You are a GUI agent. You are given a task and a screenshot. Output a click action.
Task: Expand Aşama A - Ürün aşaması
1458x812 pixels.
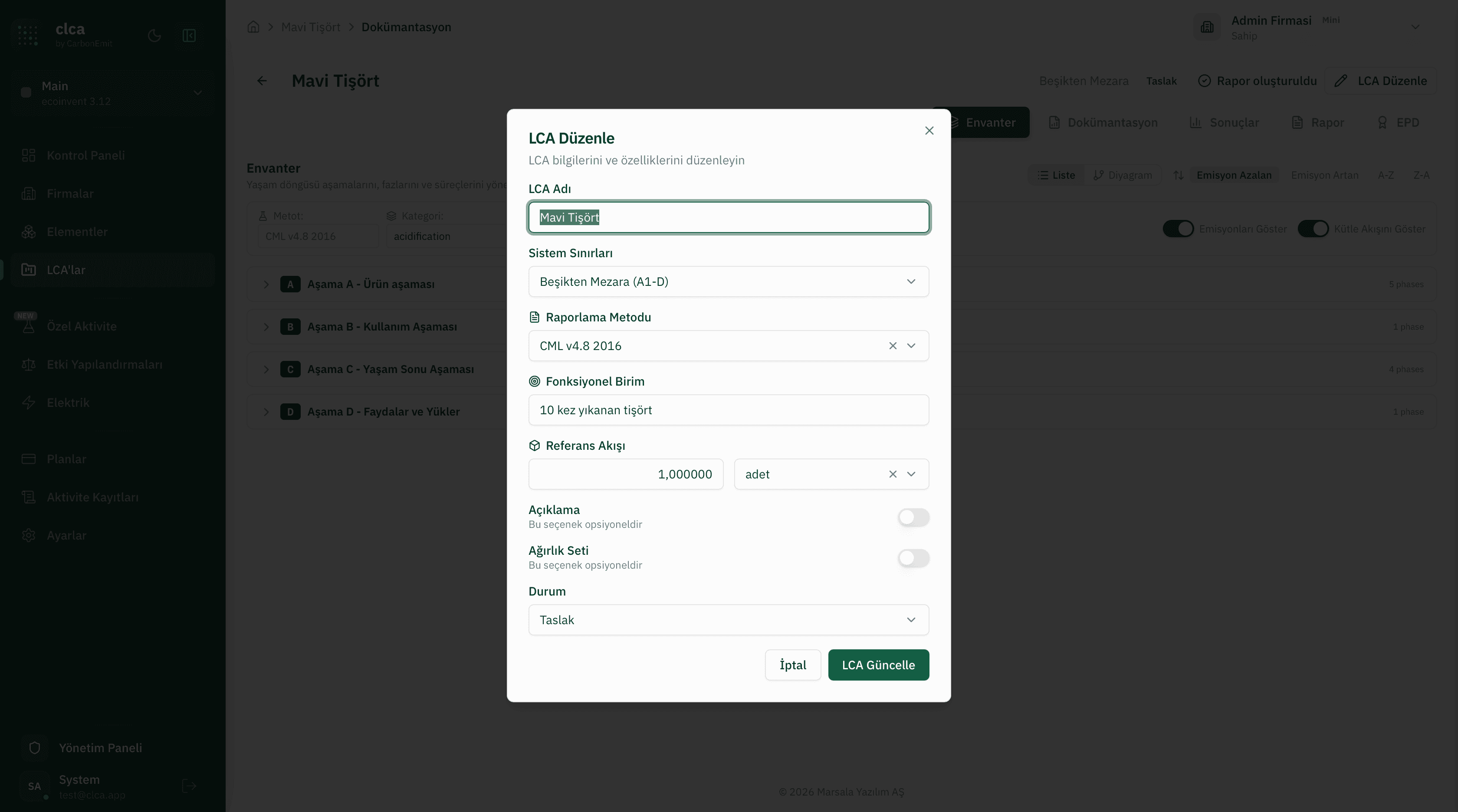click(x=266, y=284)
